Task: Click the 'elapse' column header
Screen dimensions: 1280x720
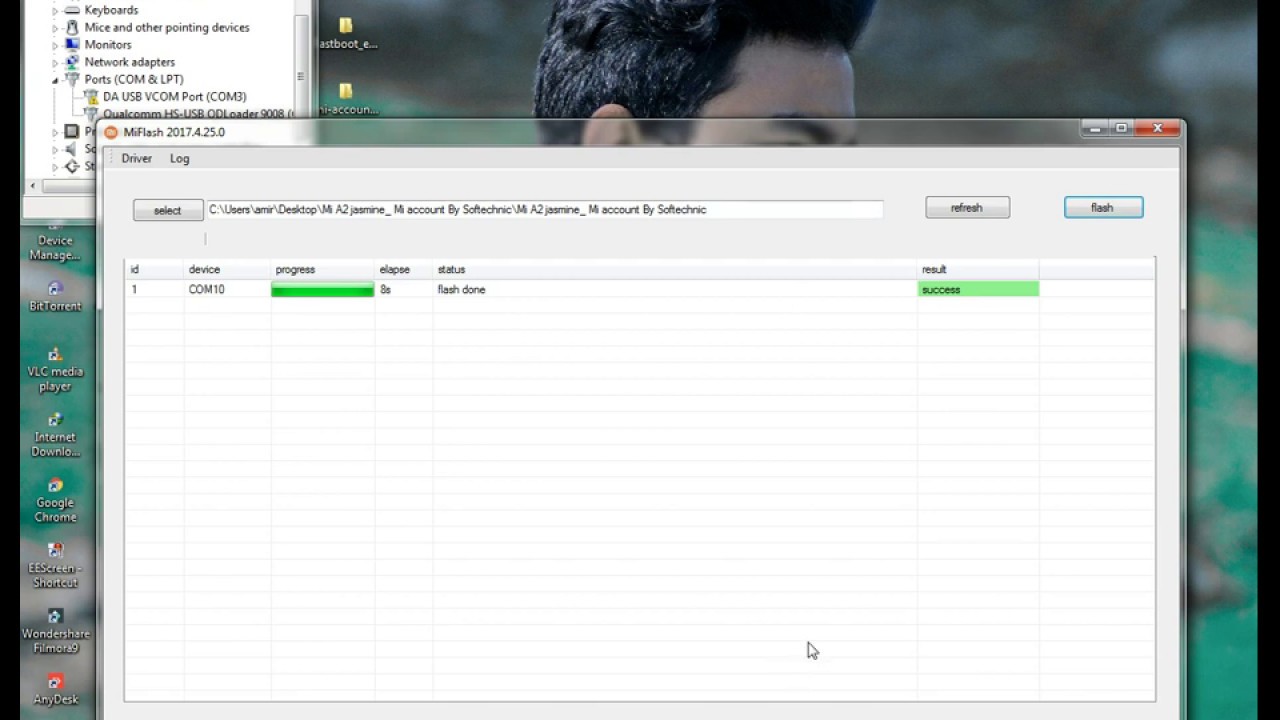Action: coord(404,270)
